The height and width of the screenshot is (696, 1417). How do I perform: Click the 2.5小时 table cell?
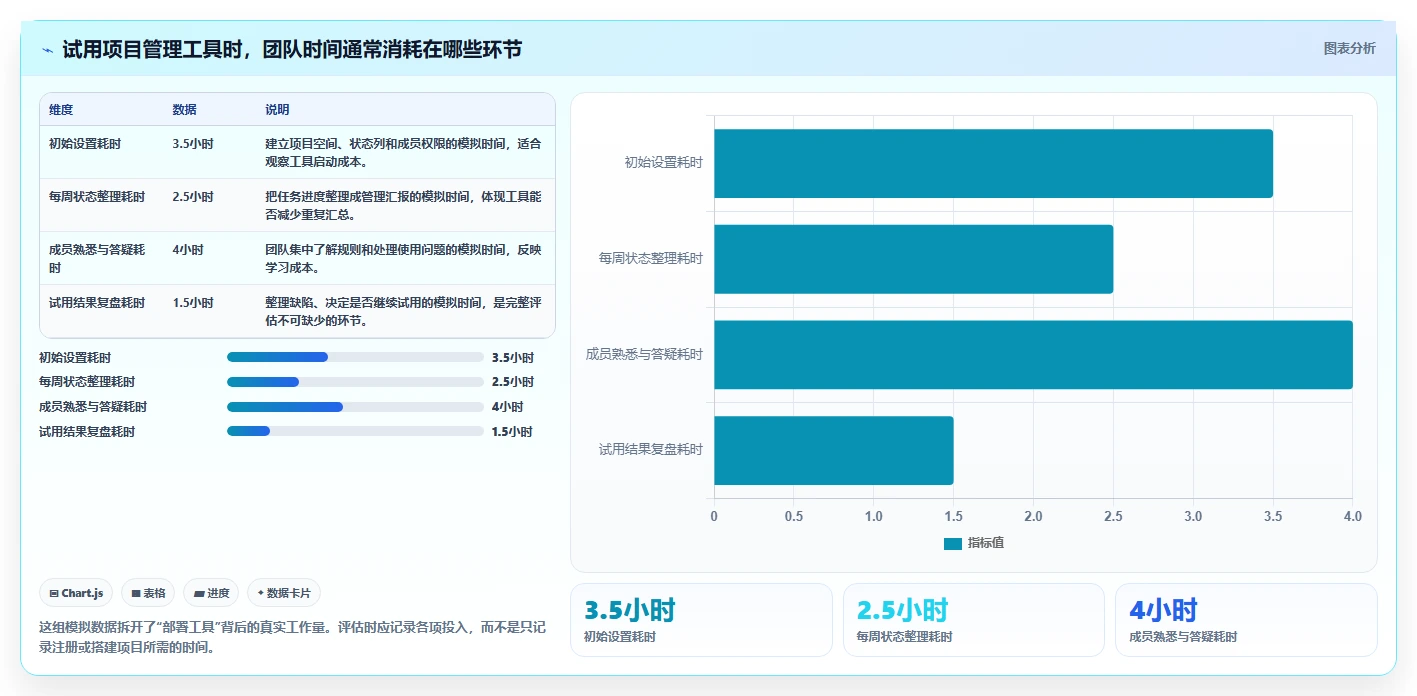click(x=193, y=197)
